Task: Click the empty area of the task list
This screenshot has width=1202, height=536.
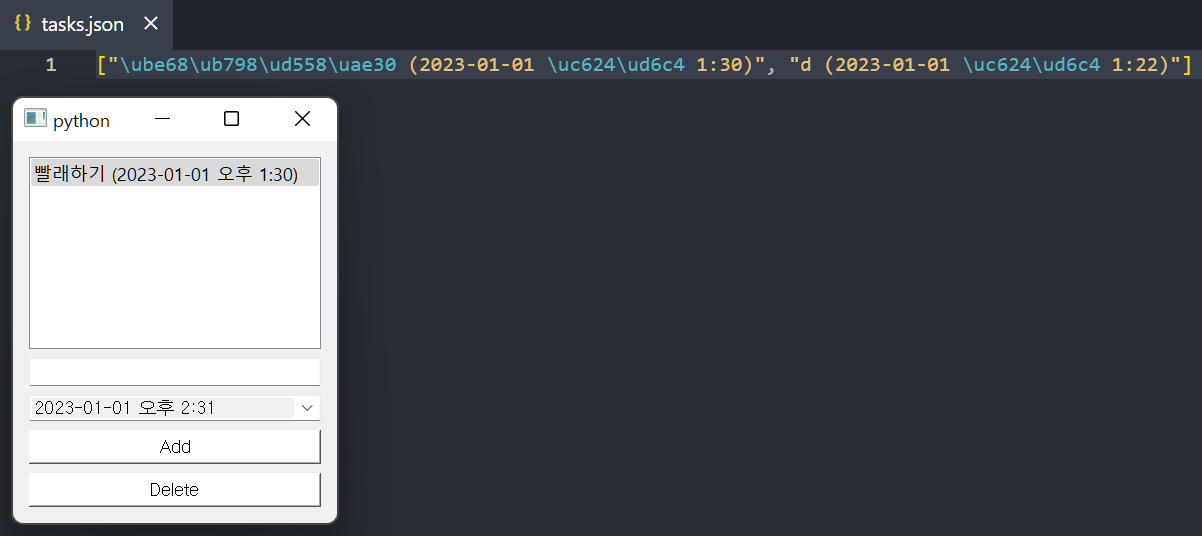Action: (x=175, y=268)
